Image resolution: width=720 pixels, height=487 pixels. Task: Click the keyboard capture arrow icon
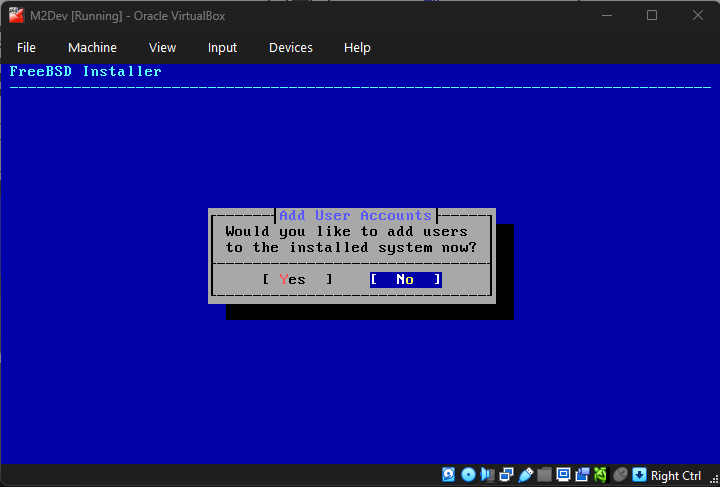pyautogui.click(x=640, y=475)
